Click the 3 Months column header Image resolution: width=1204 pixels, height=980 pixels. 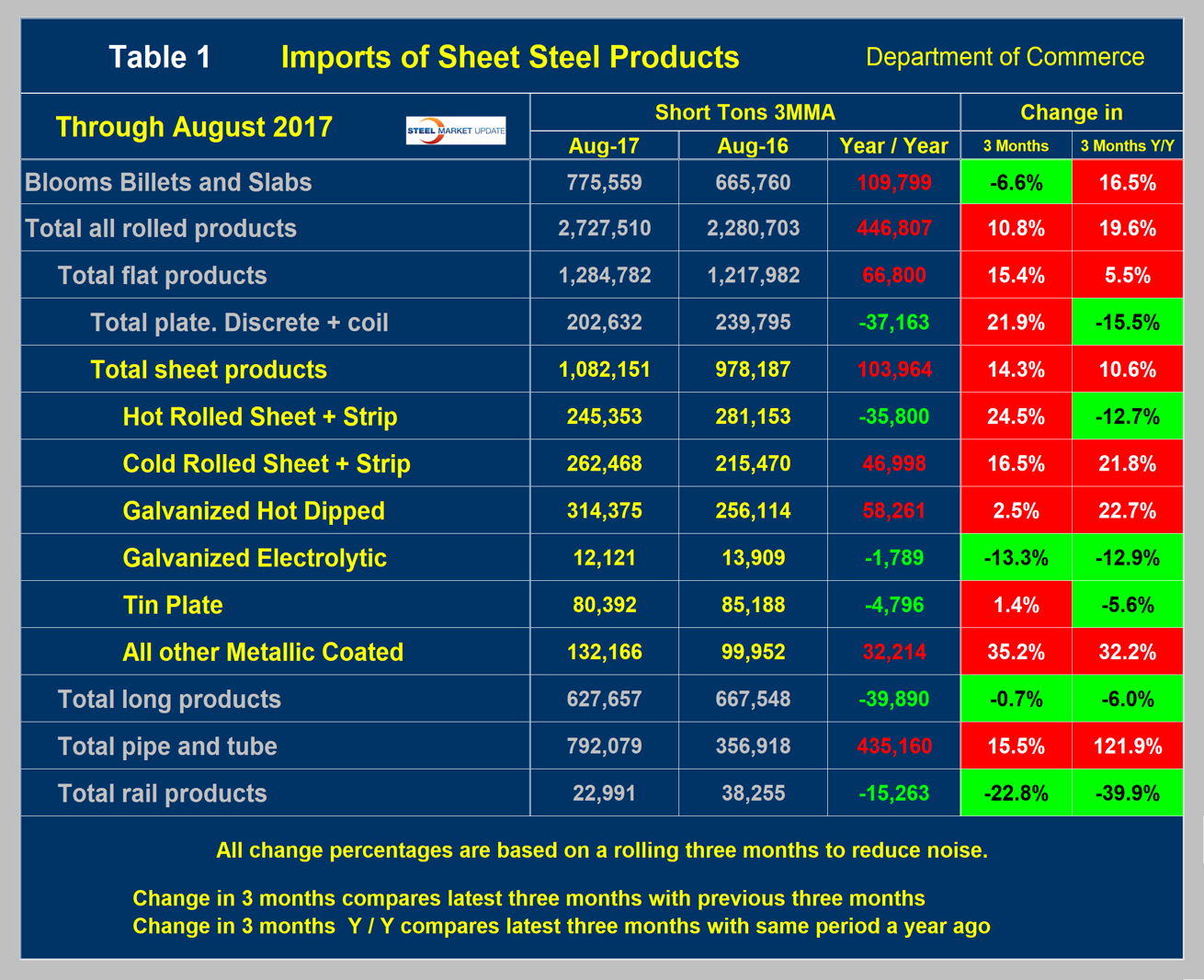click(1016, 146)
